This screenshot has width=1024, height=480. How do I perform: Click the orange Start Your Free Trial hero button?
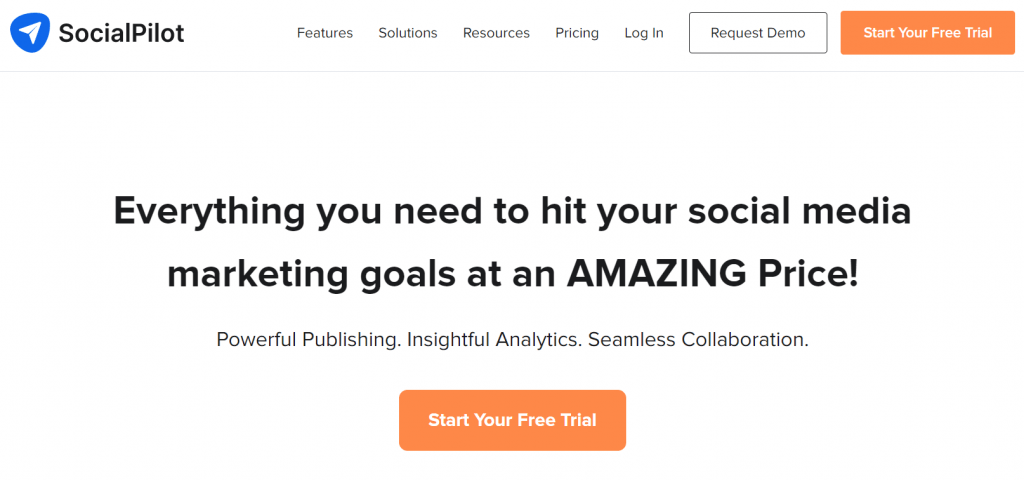click(x=513, y=420)
